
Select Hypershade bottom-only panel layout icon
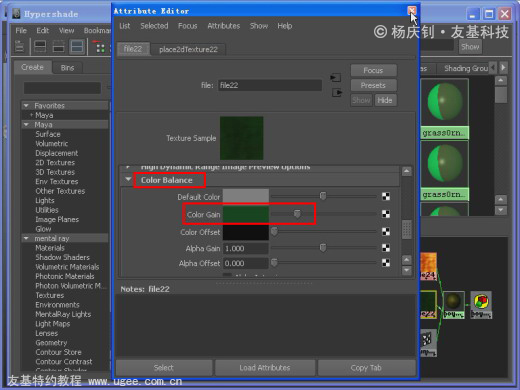(x=58, y=47)
